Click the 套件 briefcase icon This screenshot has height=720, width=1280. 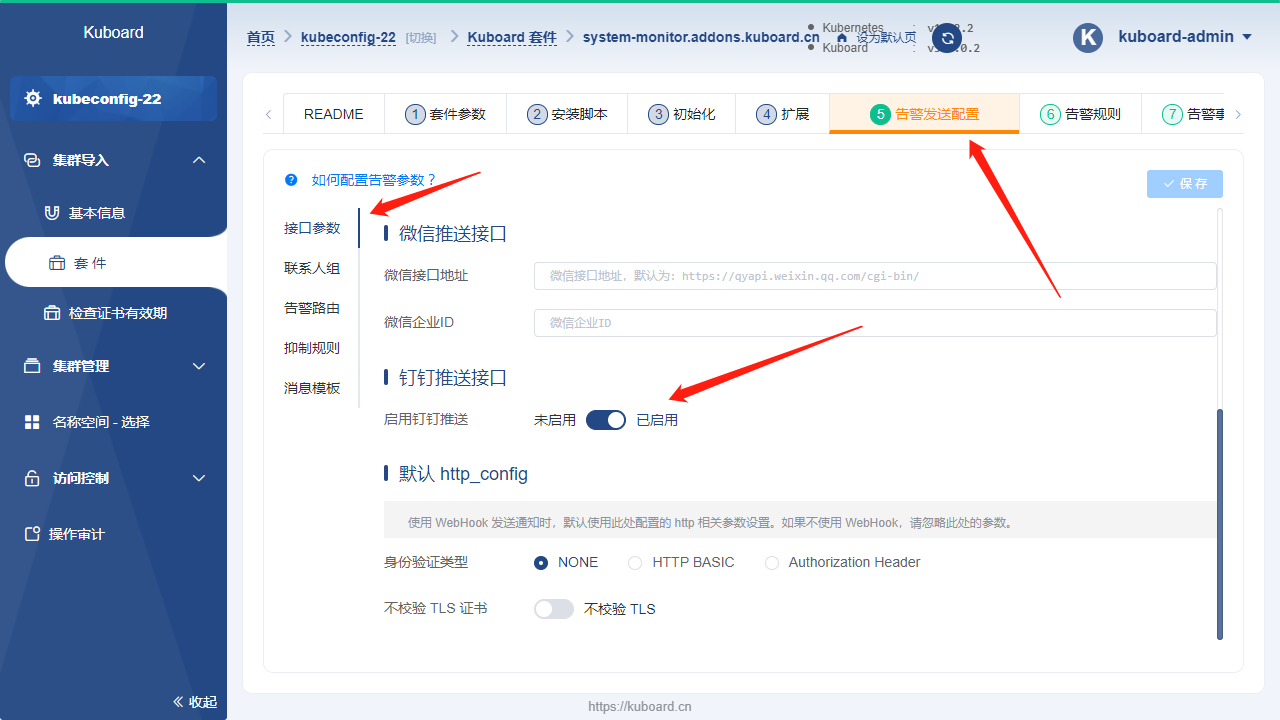coord(56,263)
